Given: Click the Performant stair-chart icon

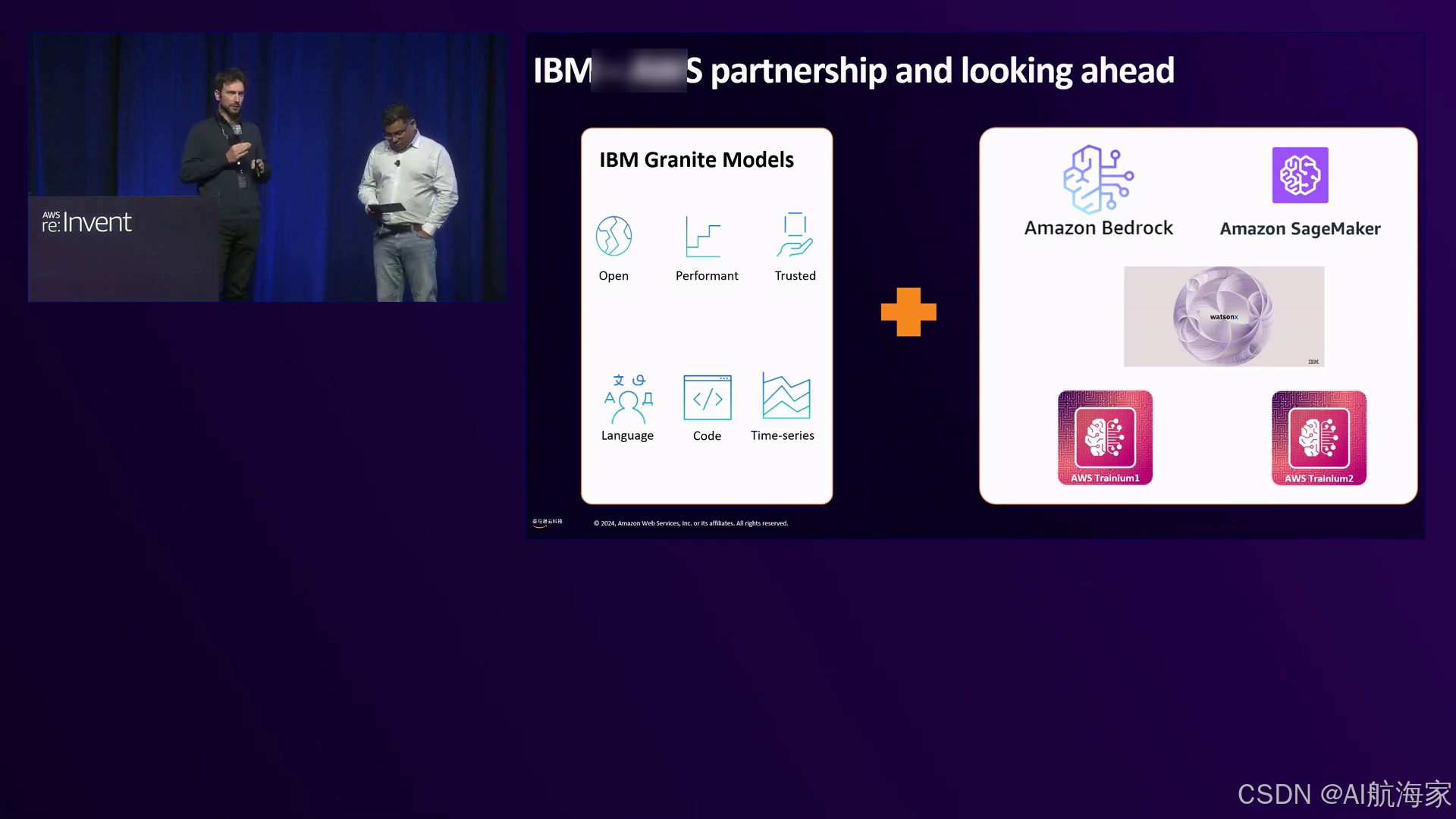Looking at the screenshot, I should [703, 237].
